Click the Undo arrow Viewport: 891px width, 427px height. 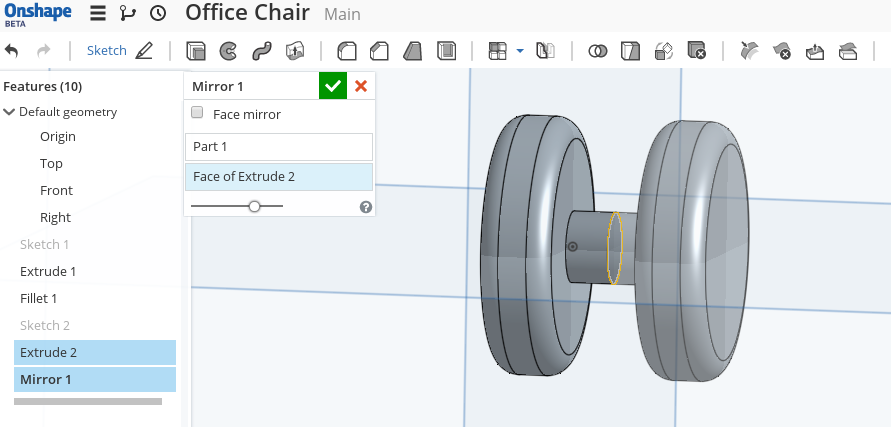12,50
